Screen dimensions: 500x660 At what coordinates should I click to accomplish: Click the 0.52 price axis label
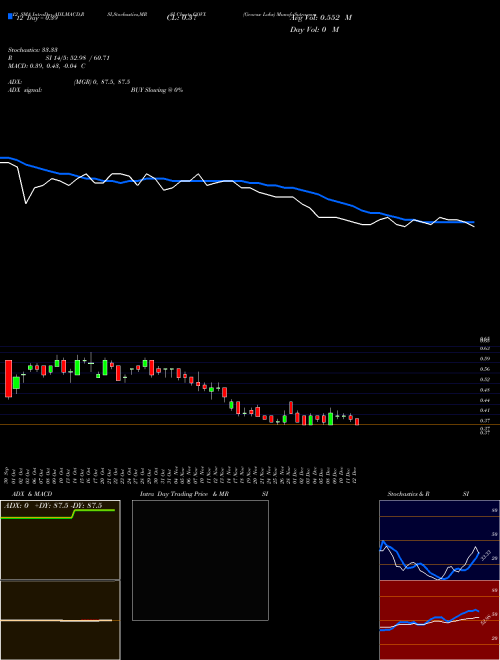(x=485, y=379)
